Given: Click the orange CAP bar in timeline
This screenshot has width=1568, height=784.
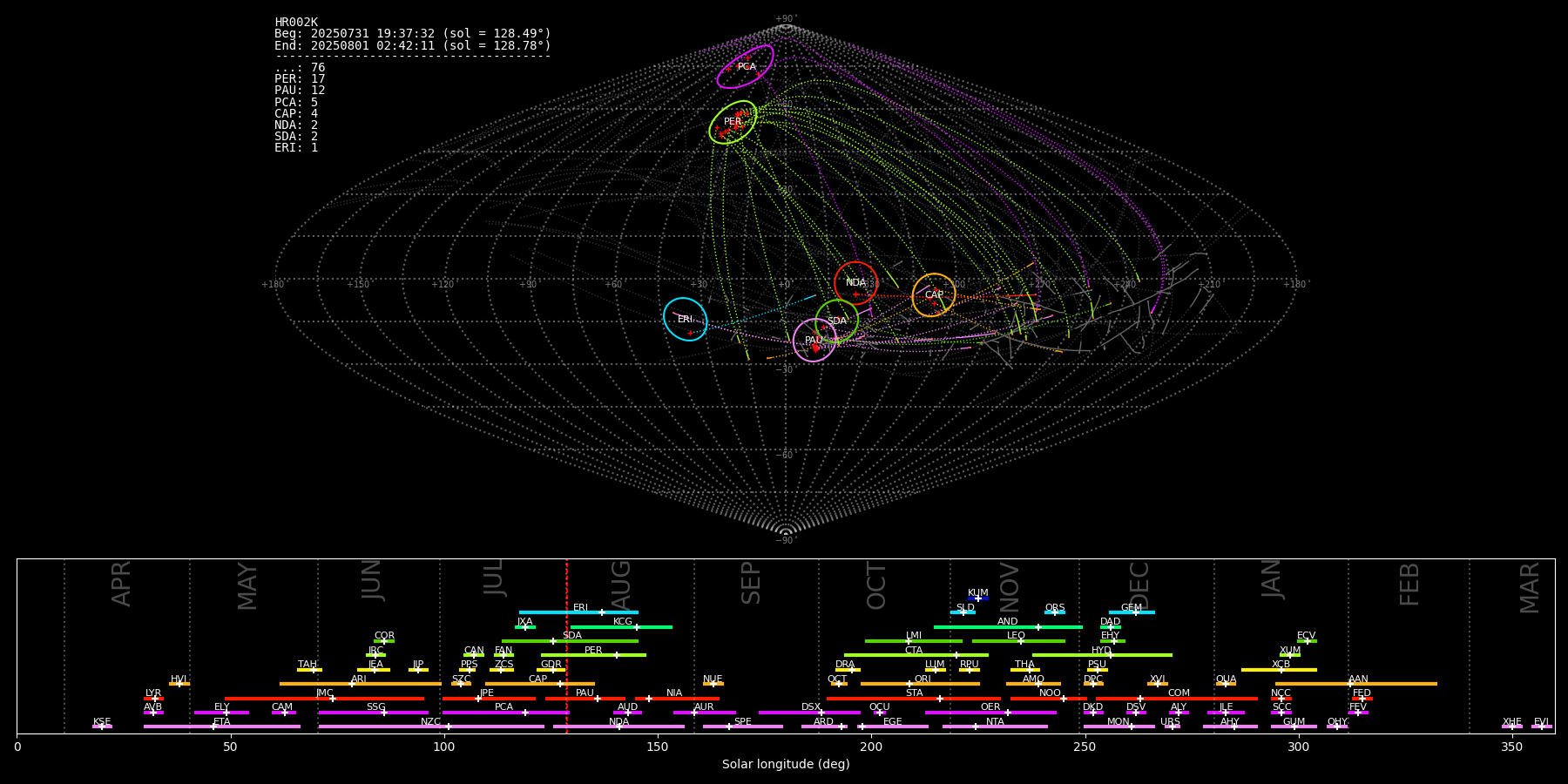Looking at the screenshot, I should tap(540, 684).
